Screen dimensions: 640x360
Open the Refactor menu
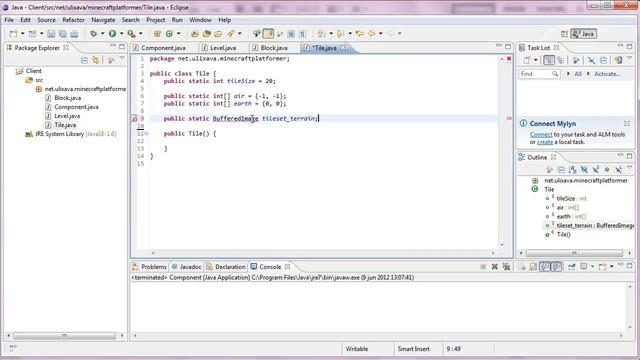point(73,20)
